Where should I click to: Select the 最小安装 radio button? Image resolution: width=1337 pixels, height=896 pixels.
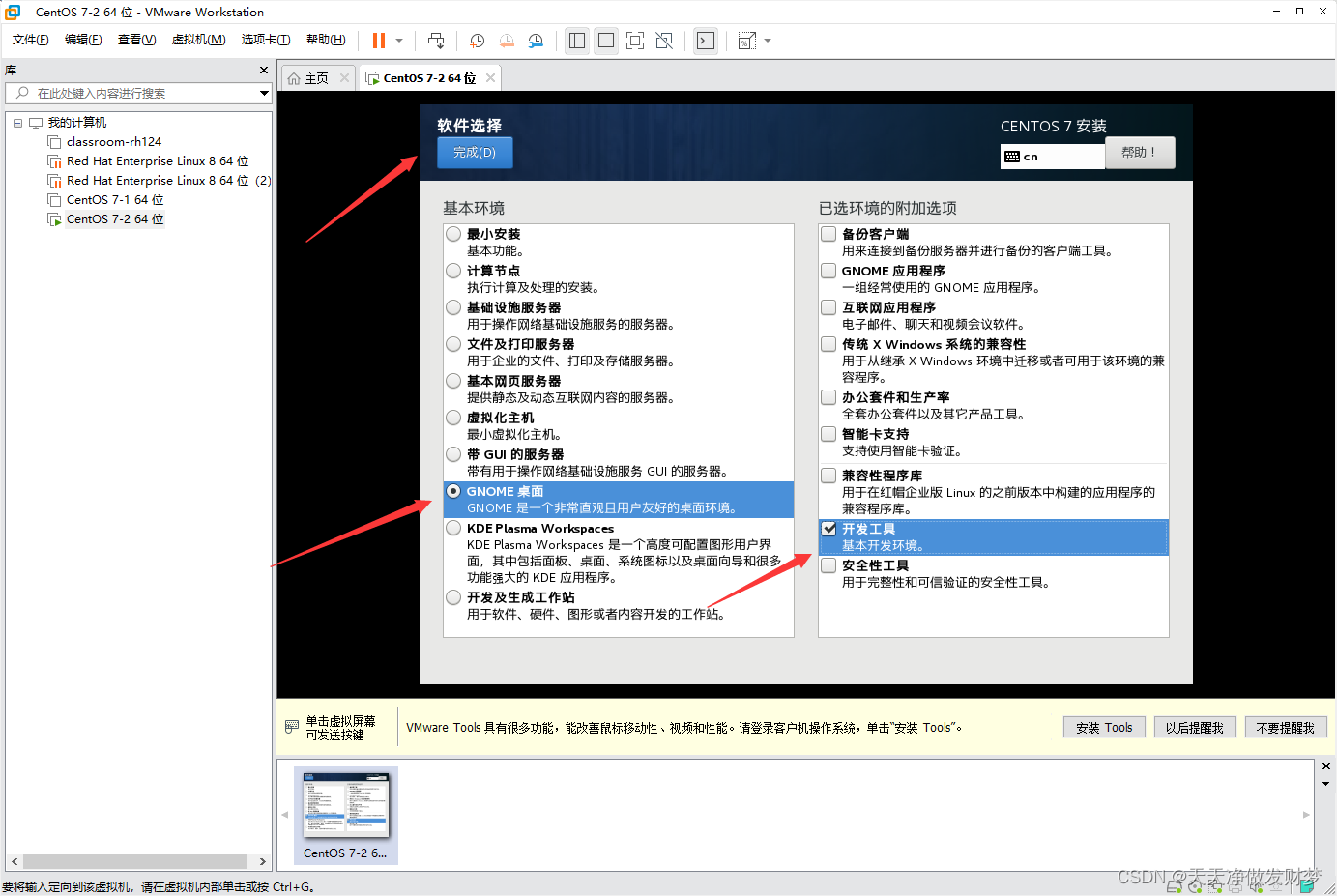point(453,234)
